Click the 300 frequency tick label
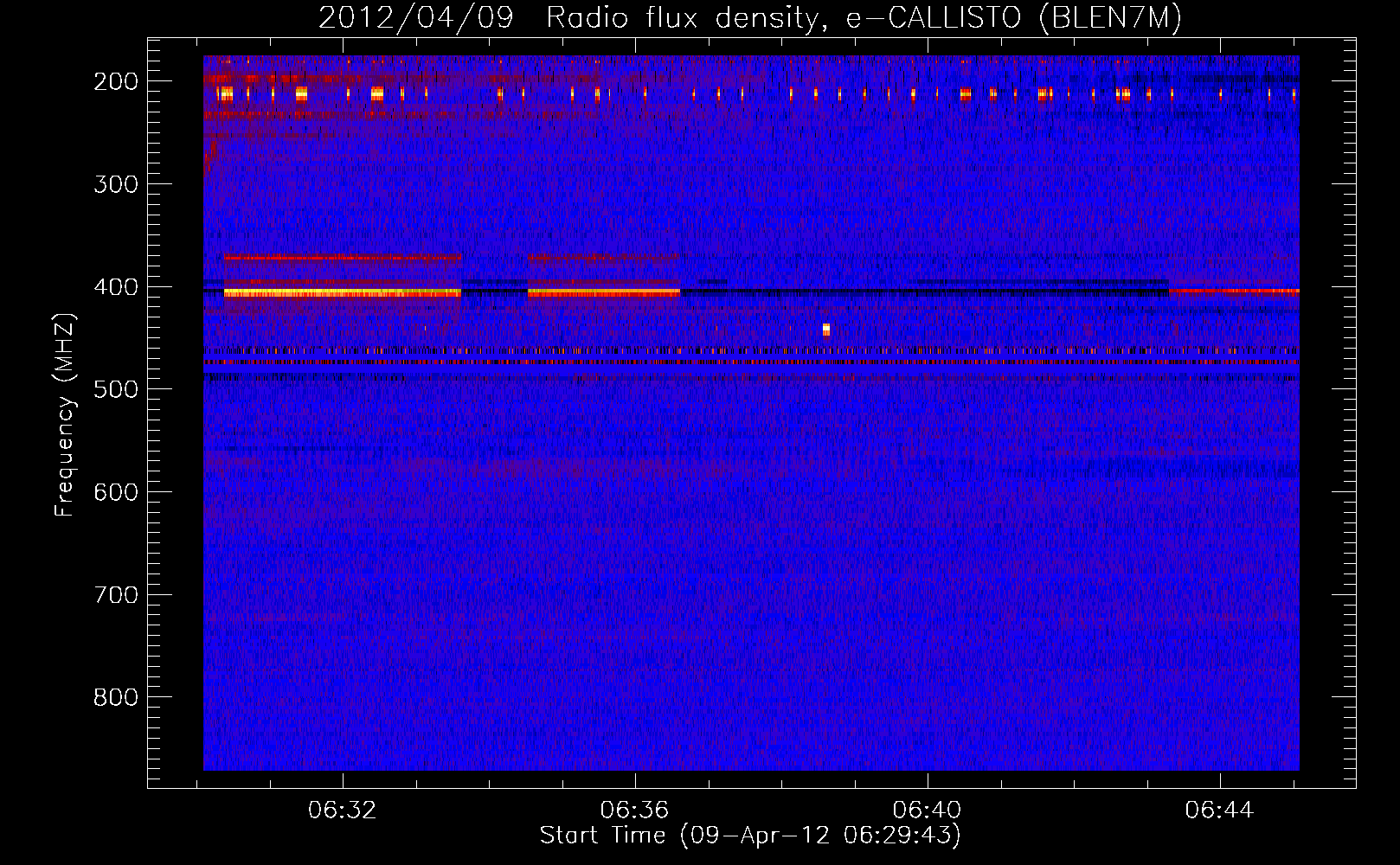This screenshot has width=1400, height=865. tap(116, 184)
